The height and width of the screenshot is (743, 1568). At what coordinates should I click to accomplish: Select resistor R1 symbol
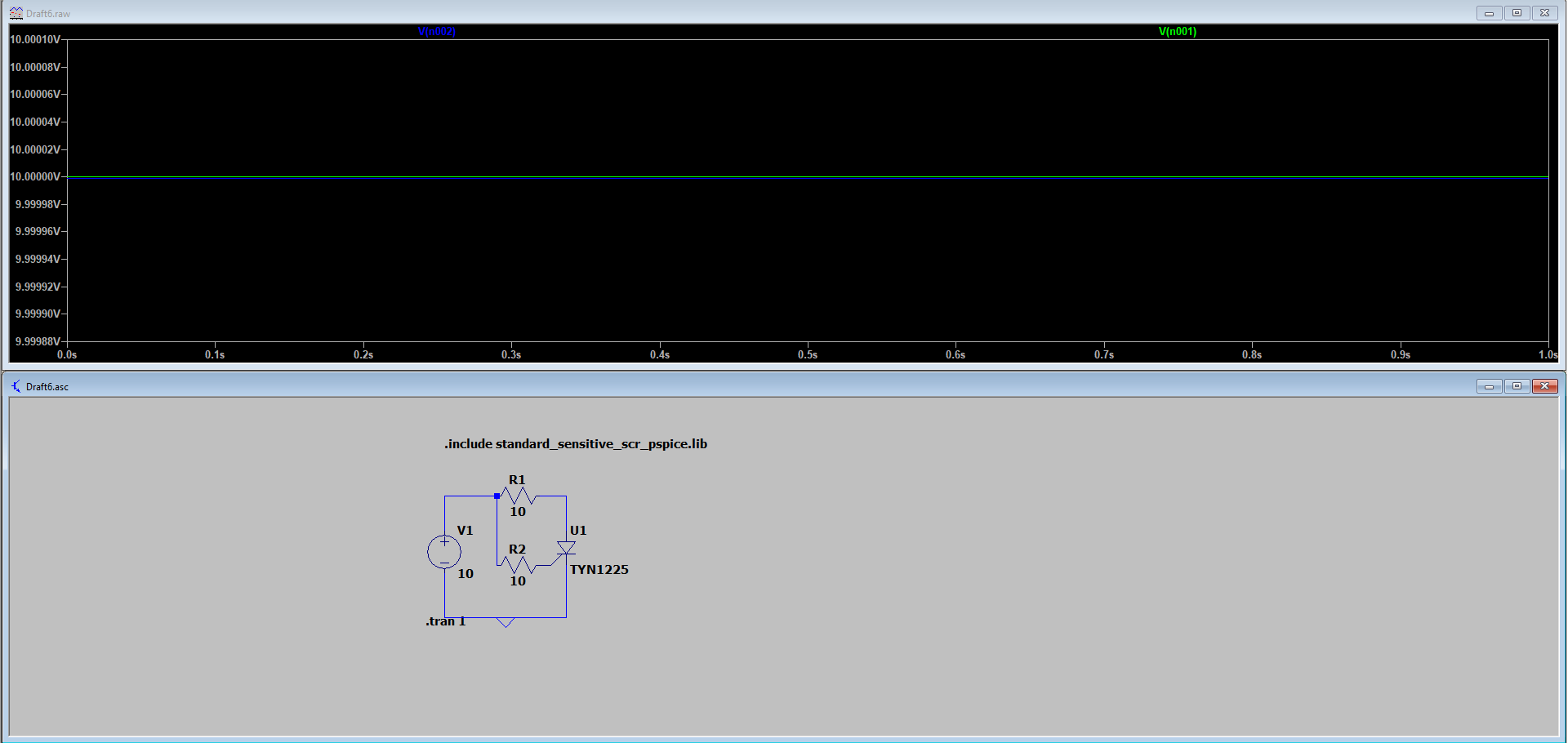coord(518,496)
